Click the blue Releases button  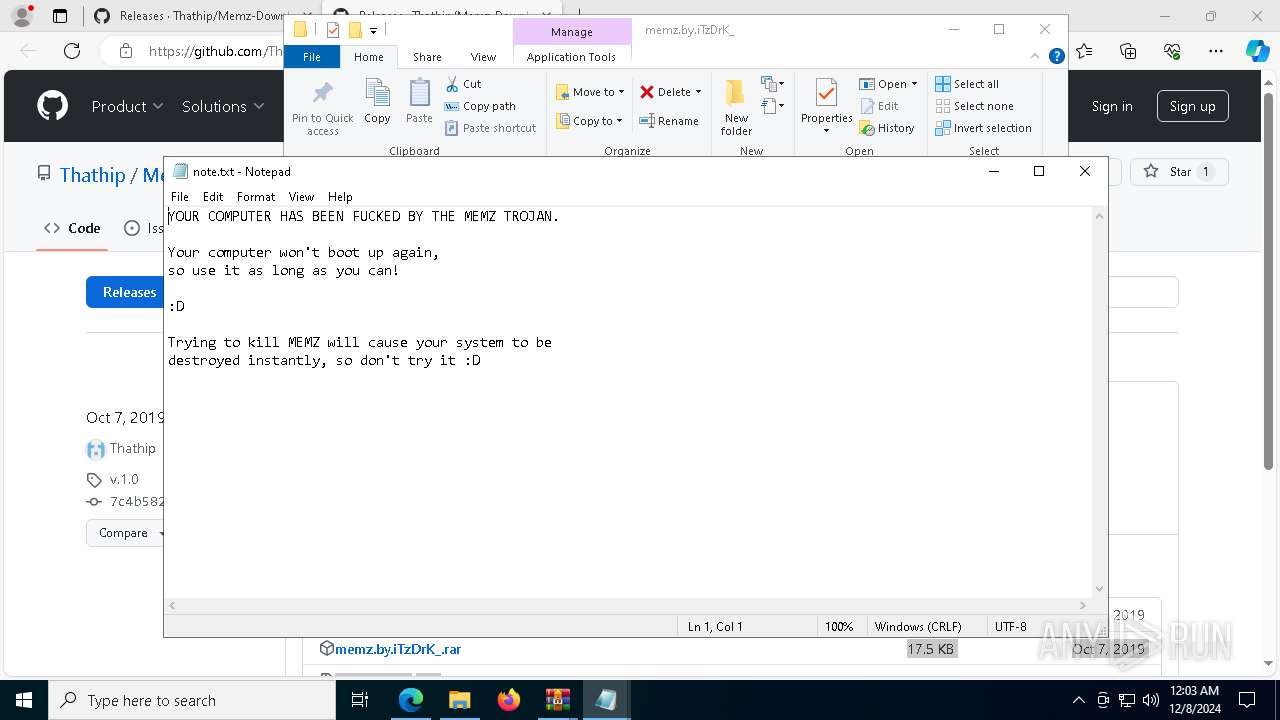[126, 292]
